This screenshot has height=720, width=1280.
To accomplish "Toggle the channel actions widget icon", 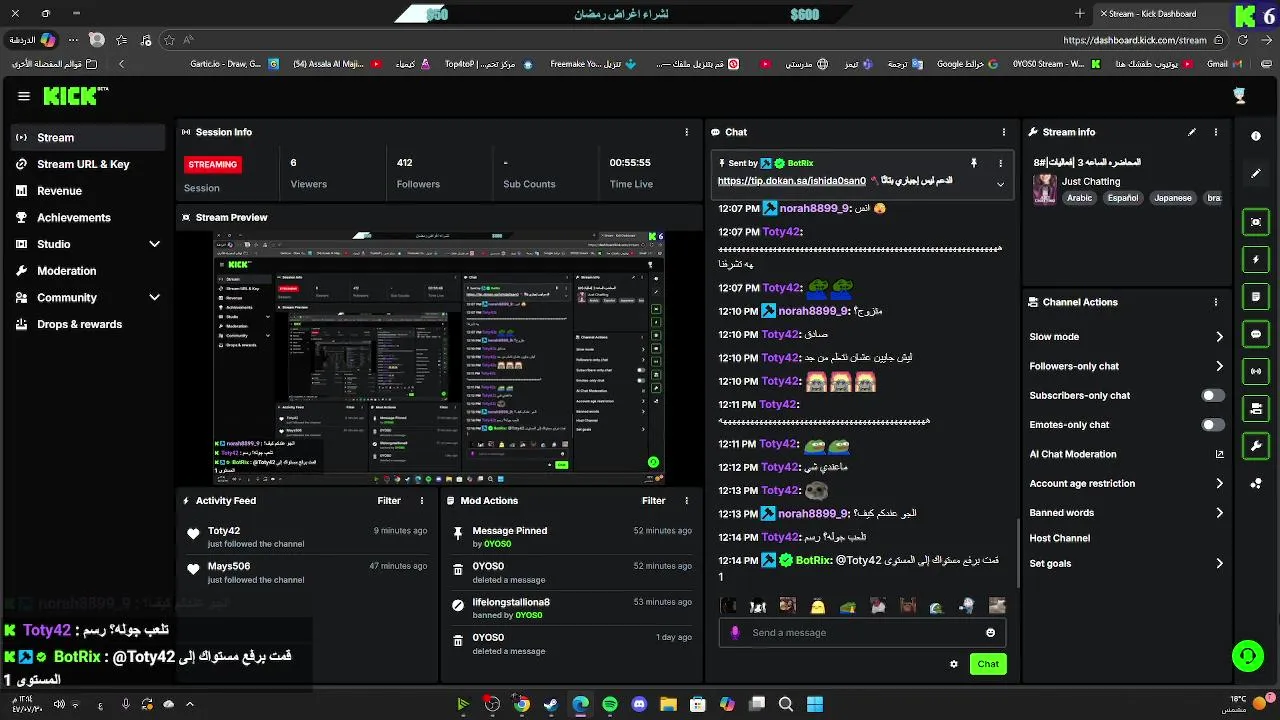I will click(1256, 408).
